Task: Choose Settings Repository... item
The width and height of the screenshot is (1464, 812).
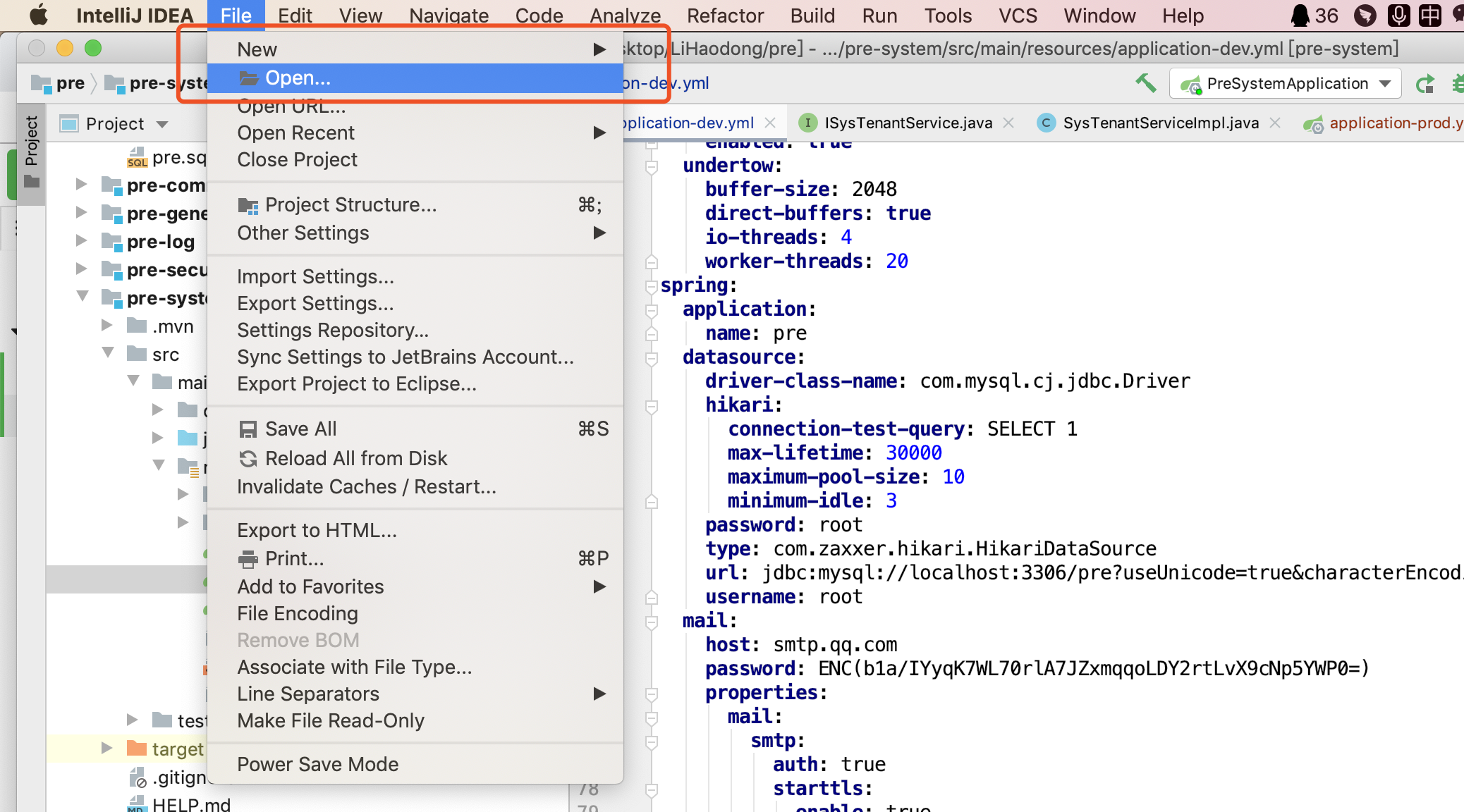Action: click(x=415, y=330)
